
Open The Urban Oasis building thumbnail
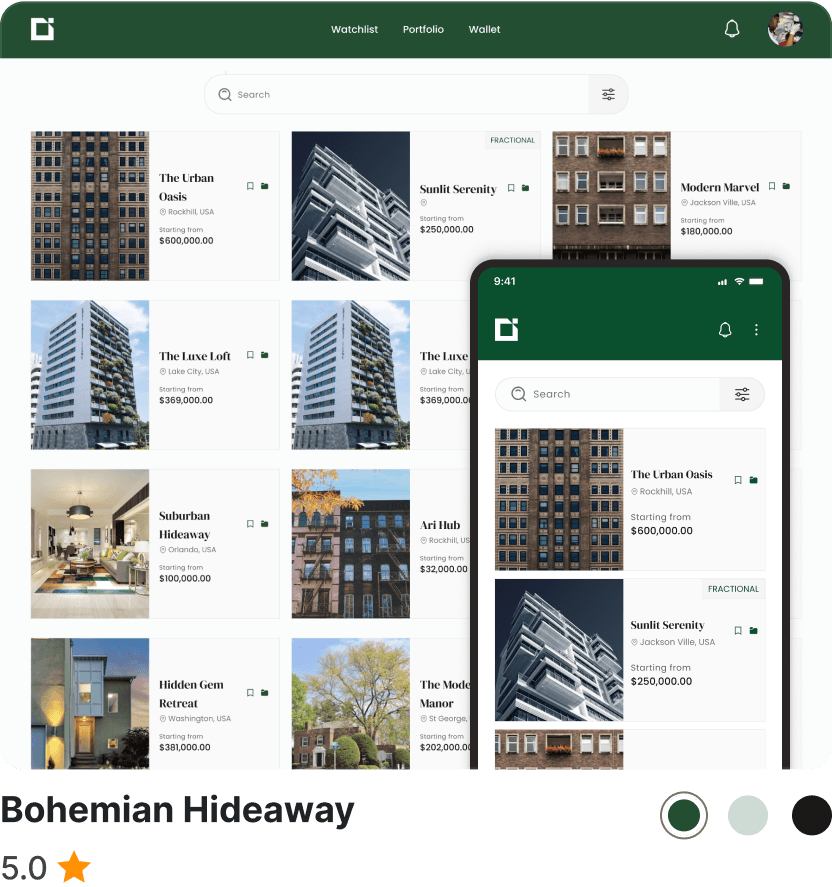coord(90,206)
